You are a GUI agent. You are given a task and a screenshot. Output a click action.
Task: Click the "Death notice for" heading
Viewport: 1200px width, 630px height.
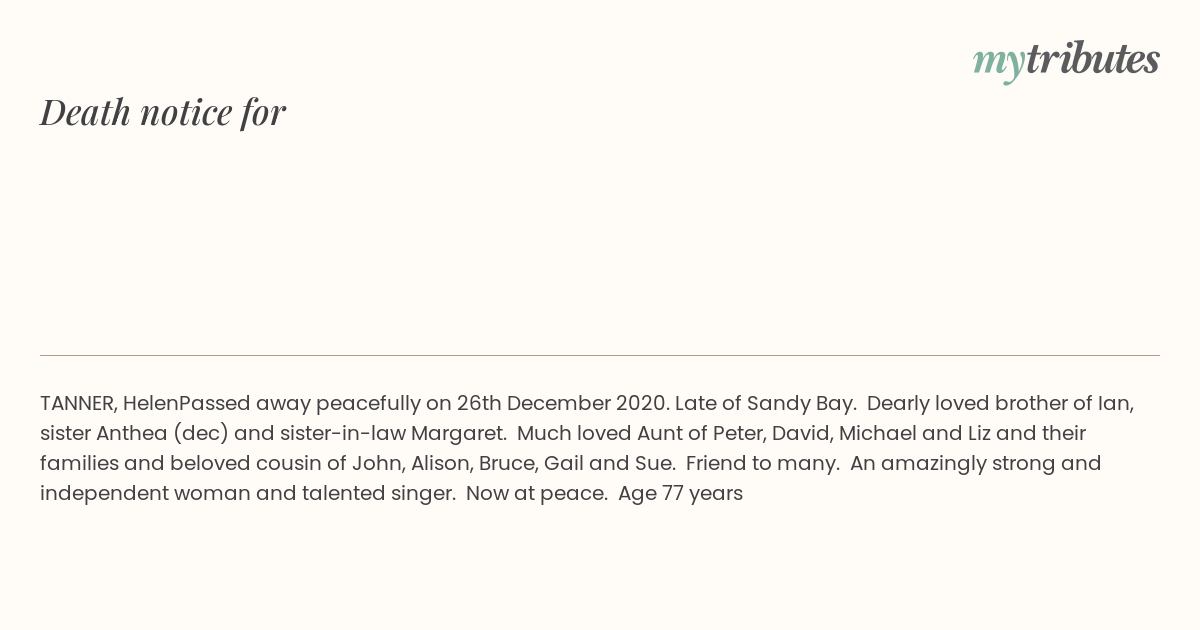coord(163,112)
